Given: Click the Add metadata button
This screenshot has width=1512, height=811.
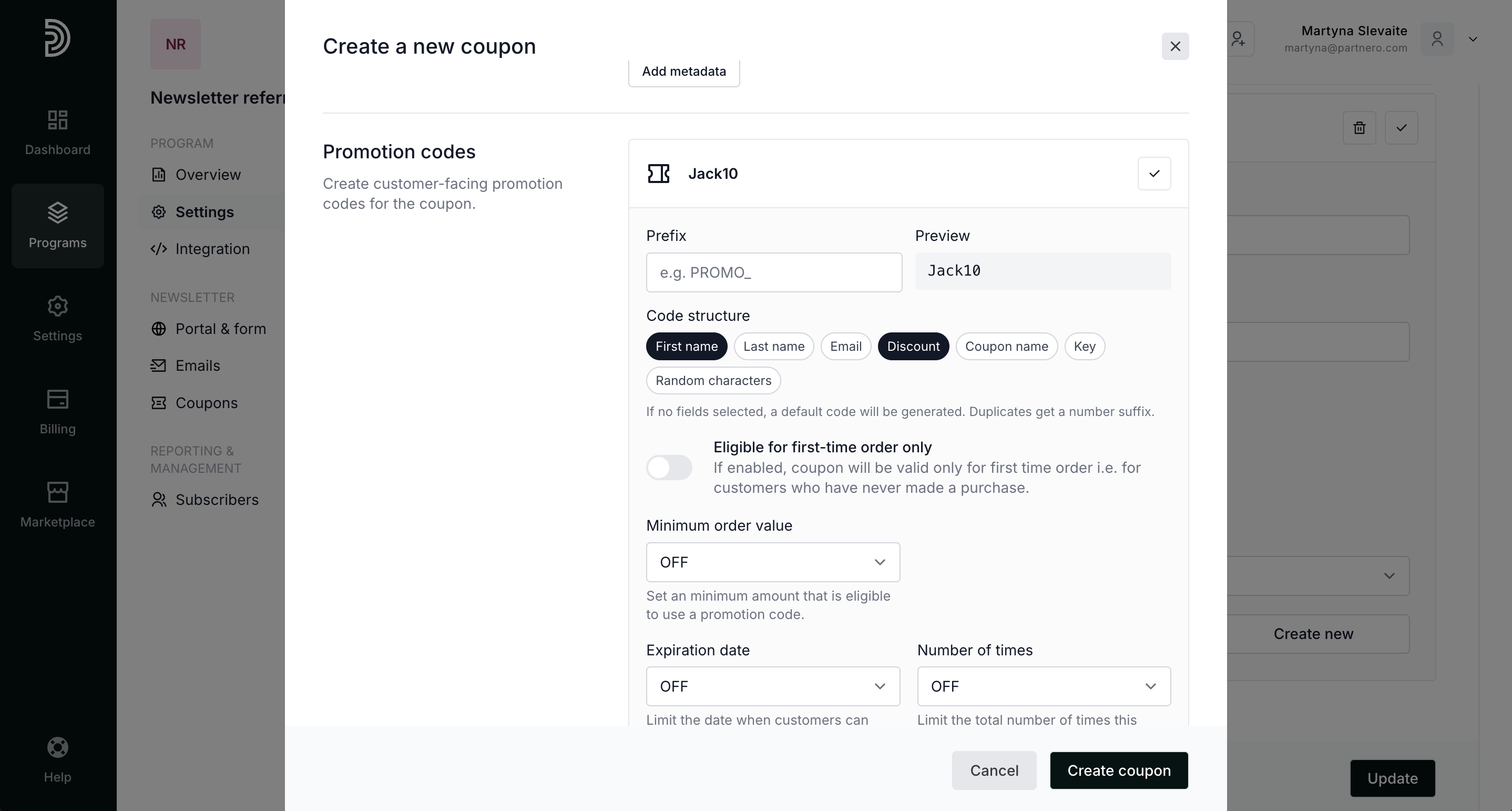Looking at the screenshot, I should 683,72.
